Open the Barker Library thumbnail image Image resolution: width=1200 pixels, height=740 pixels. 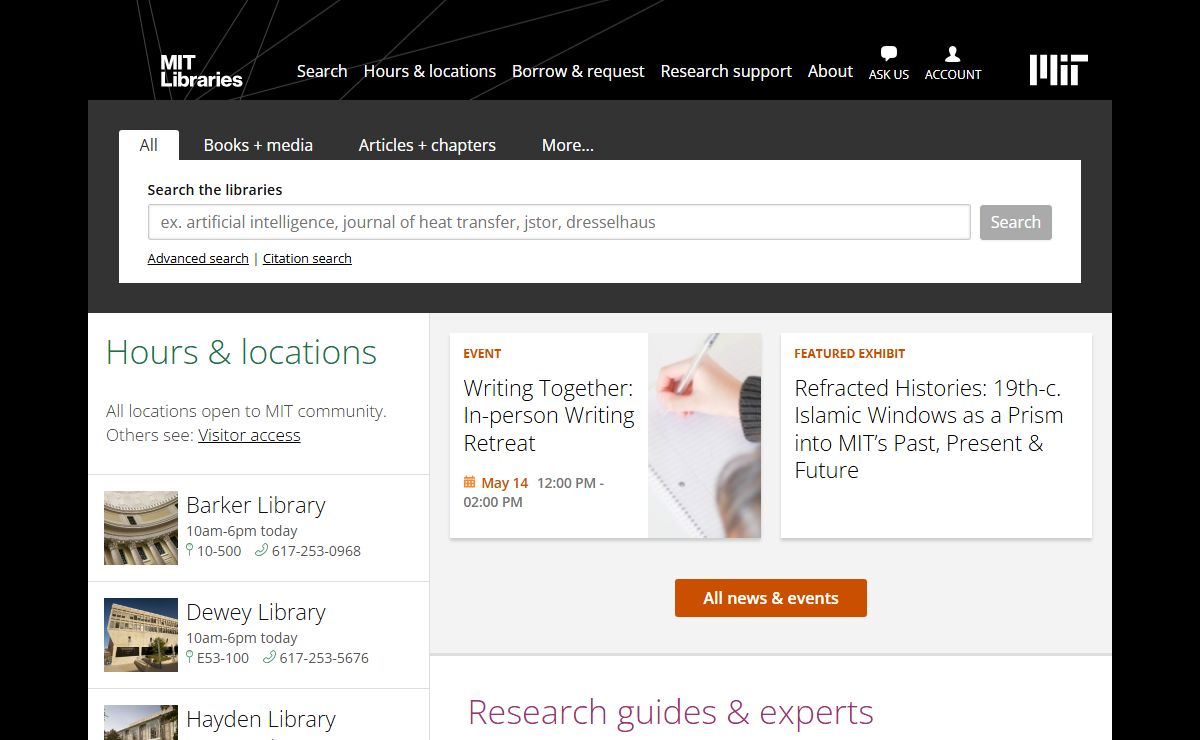(141, 528)
